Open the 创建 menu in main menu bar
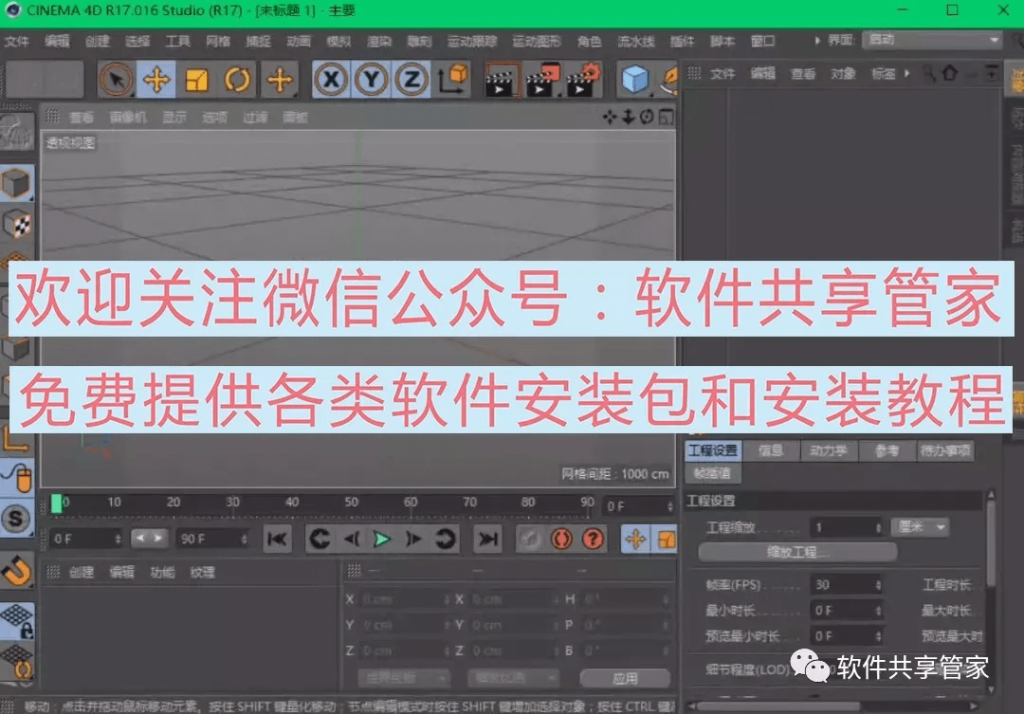The image size is (1024, 714). (97, 41)
